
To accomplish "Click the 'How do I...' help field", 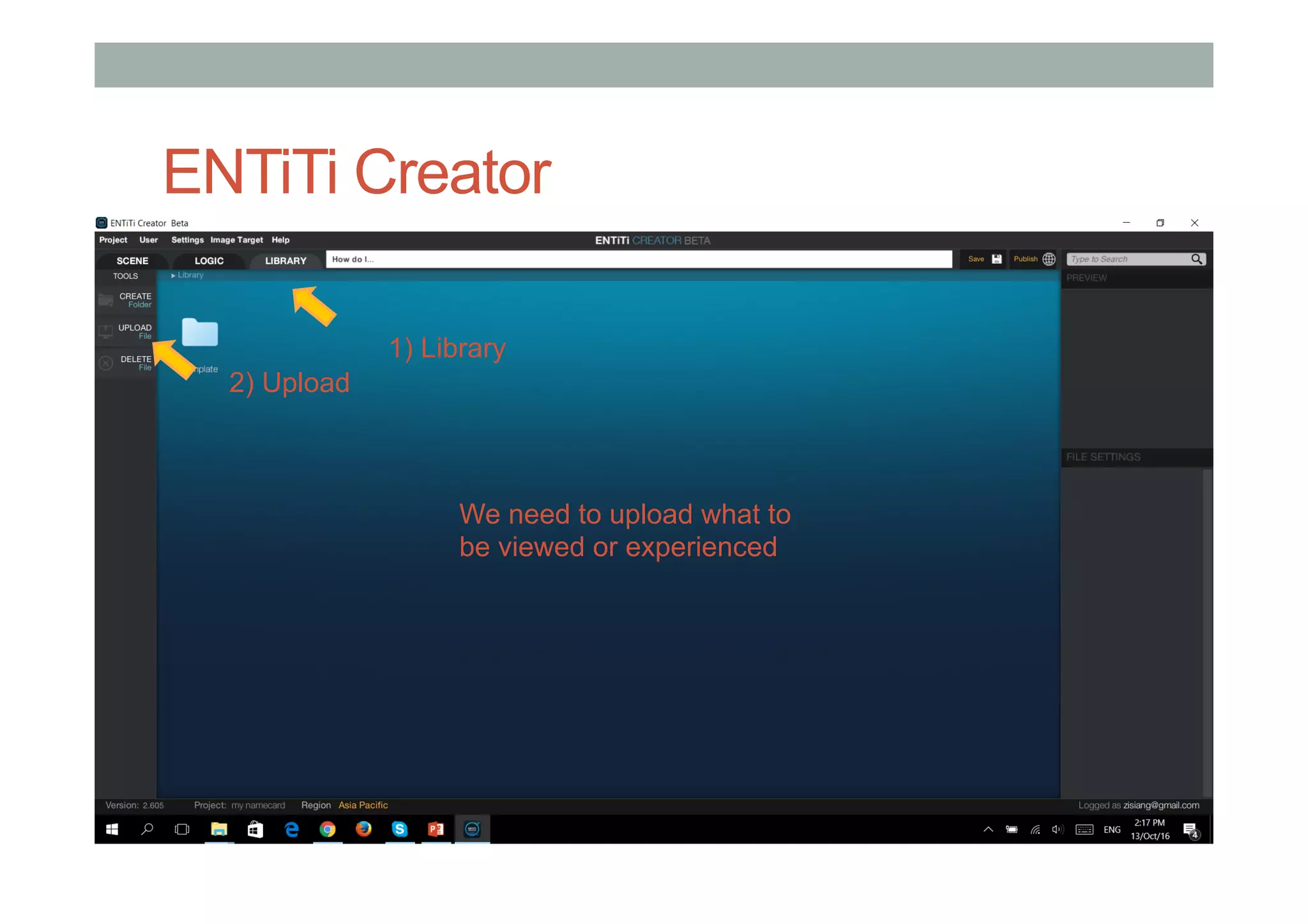I will pyautogui.click(x=639, y=259).
